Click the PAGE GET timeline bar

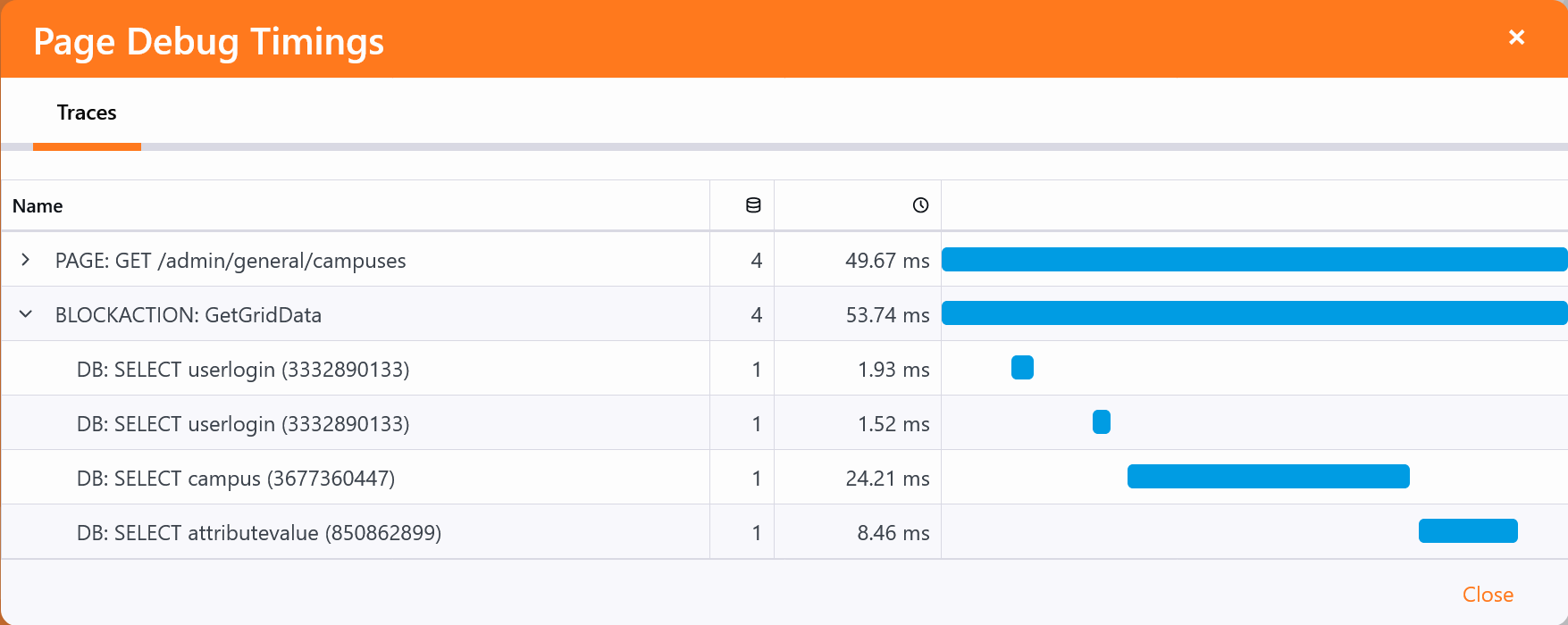1254,260
